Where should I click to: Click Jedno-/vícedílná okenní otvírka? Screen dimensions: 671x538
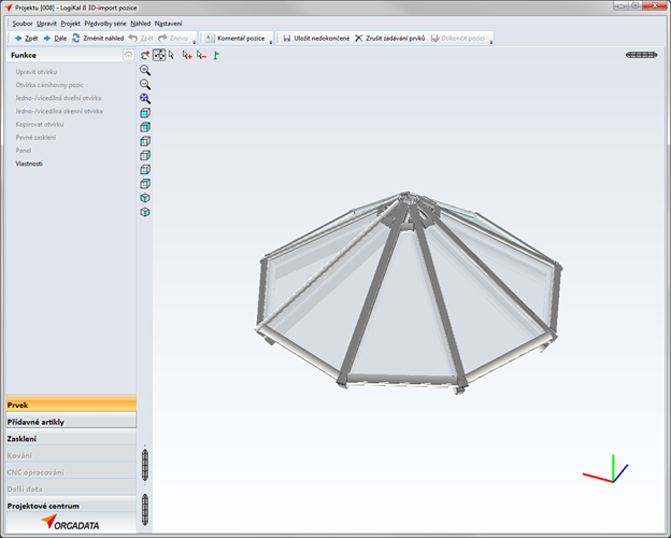coord(59,111)
